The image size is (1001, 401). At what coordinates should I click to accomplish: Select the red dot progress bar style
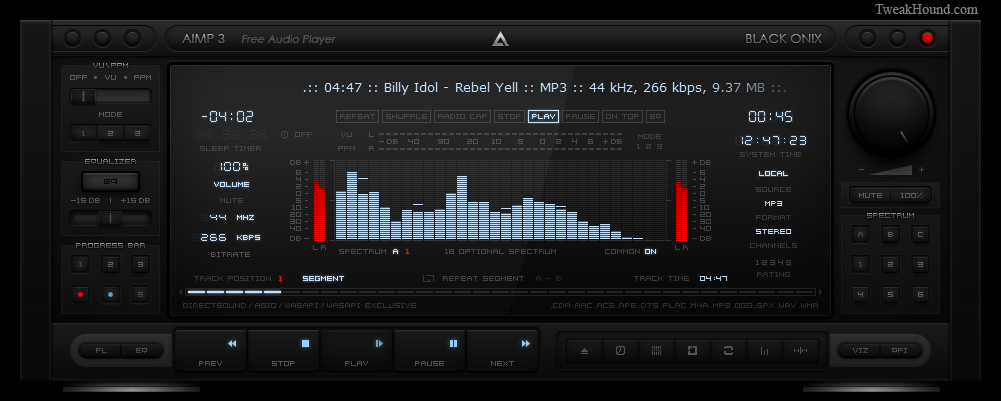point(80,294)
